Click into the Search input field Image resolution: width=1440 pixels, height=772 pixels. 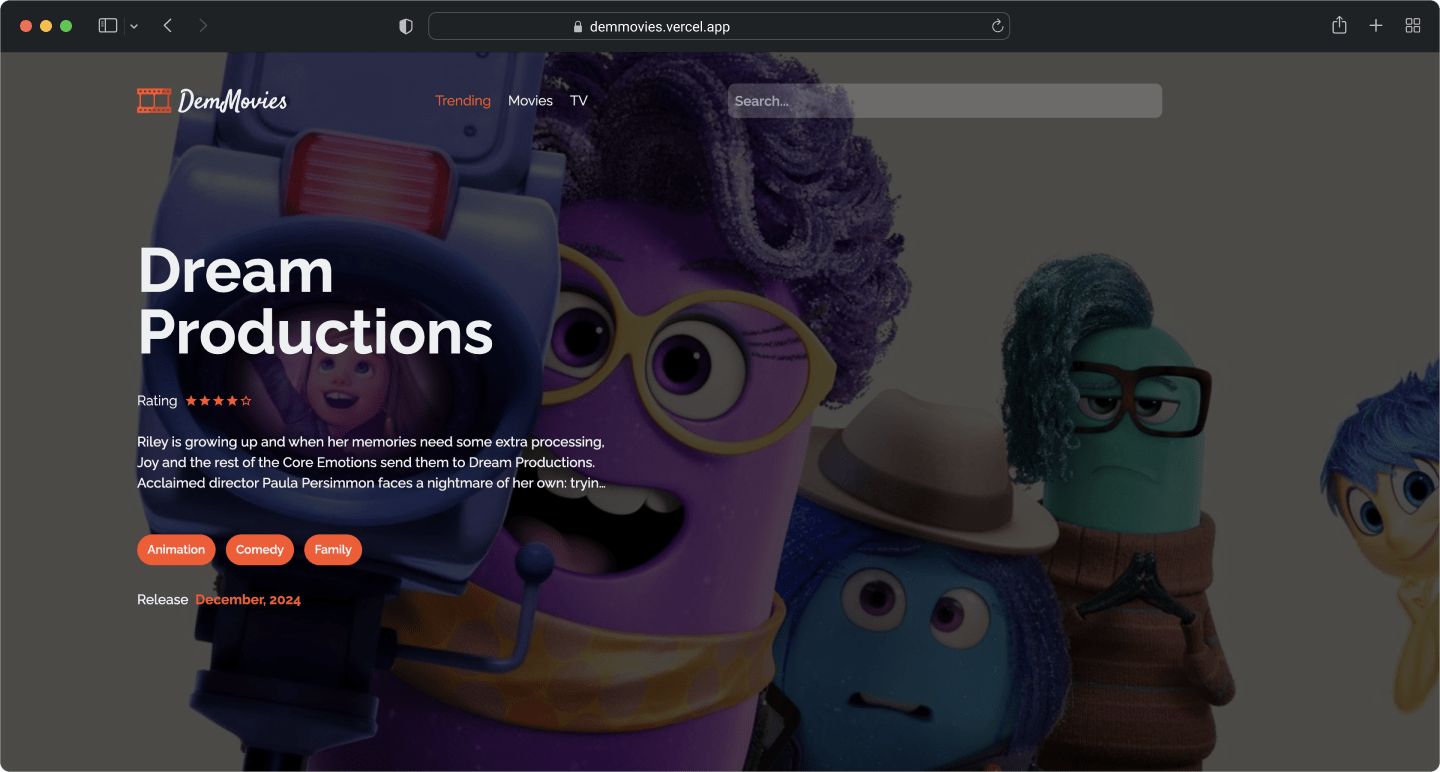(x=944, y=101)
